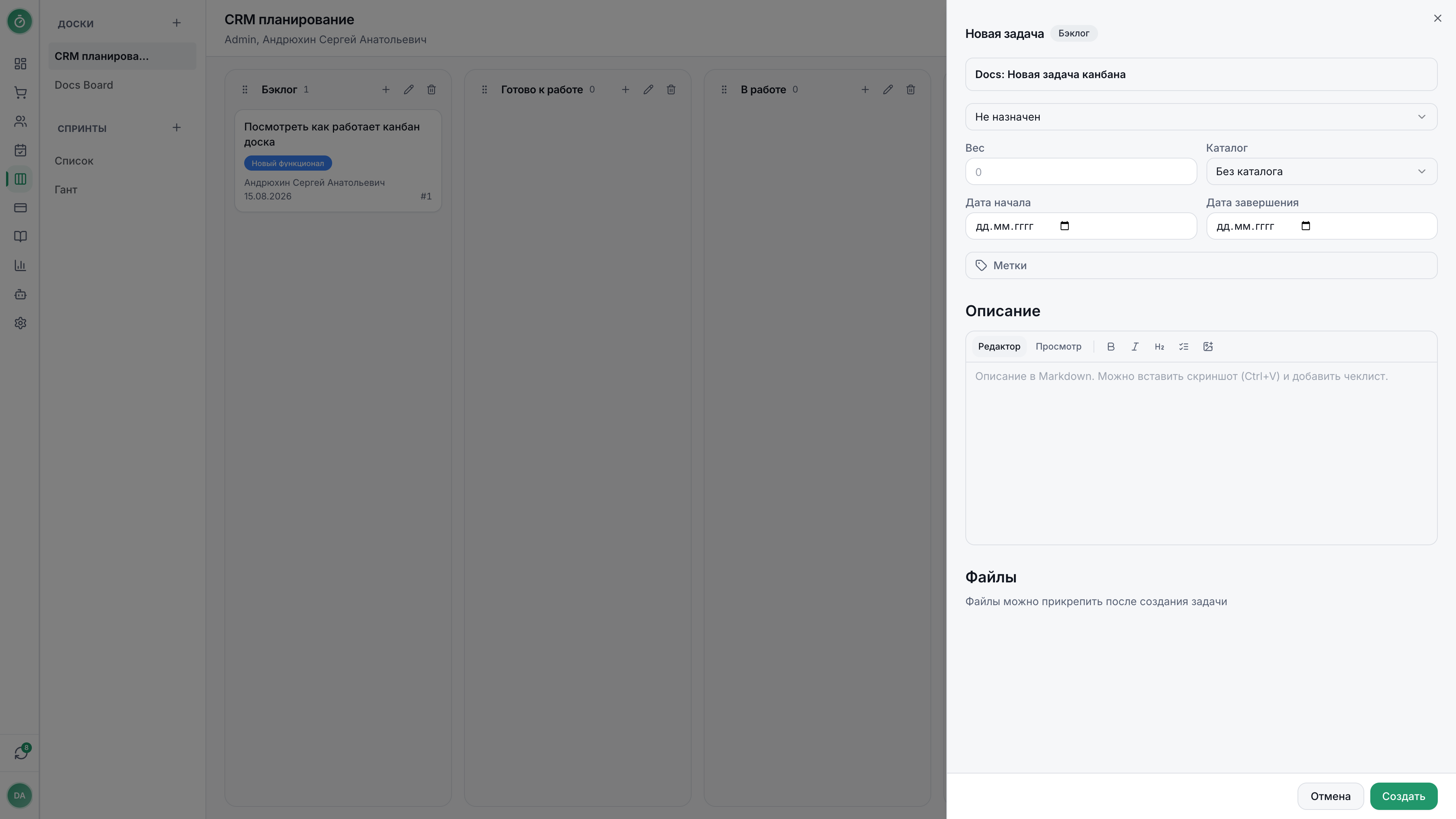Screen dimensions: 1456x819
Task: Insert an image into the description
Action: coord(1208,347)
